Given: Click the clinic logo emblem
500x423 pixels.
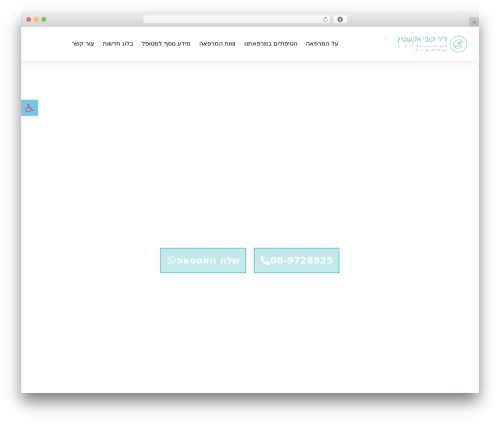Looking at the screenshot, I should point(458,44).
